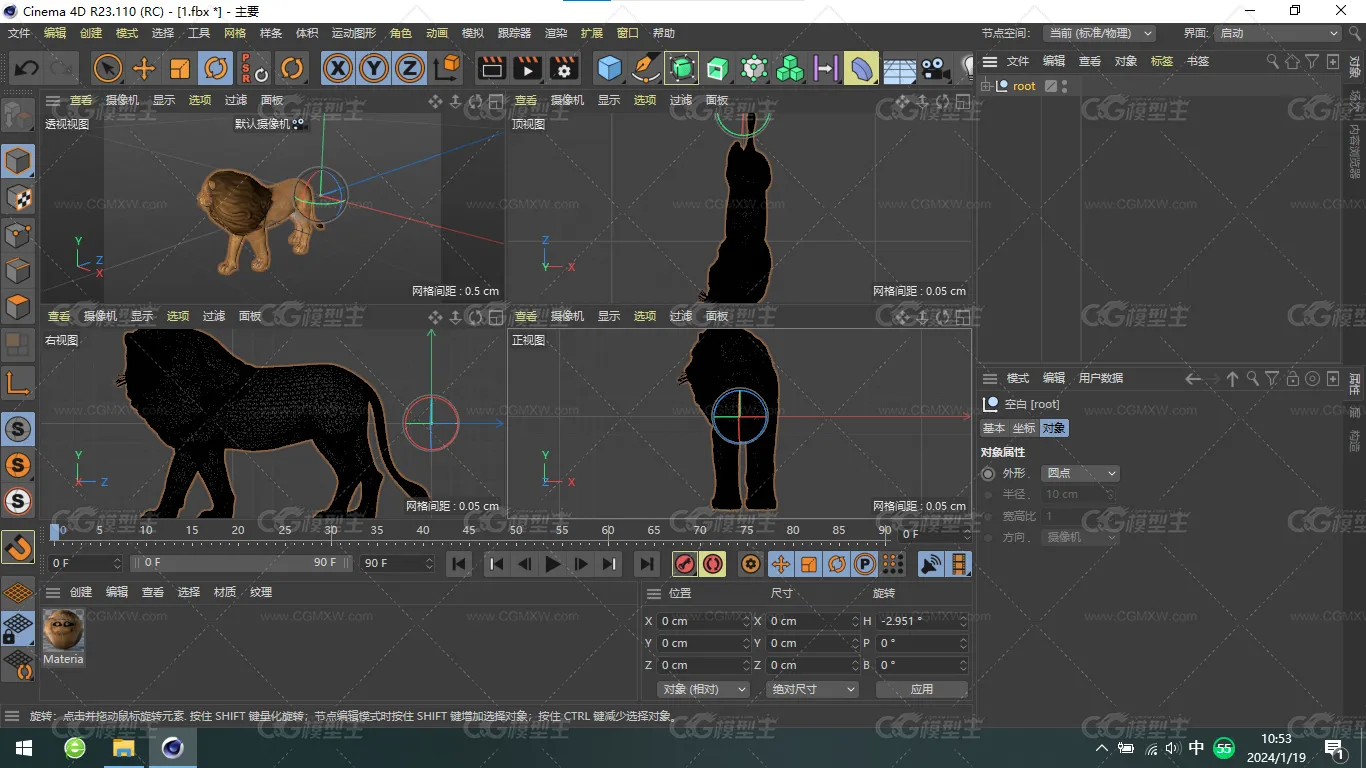Image resolution: width=1366 pixels, height=768 pixels.
Task: Select the Model mode cube icon
Action: point(18,161)
